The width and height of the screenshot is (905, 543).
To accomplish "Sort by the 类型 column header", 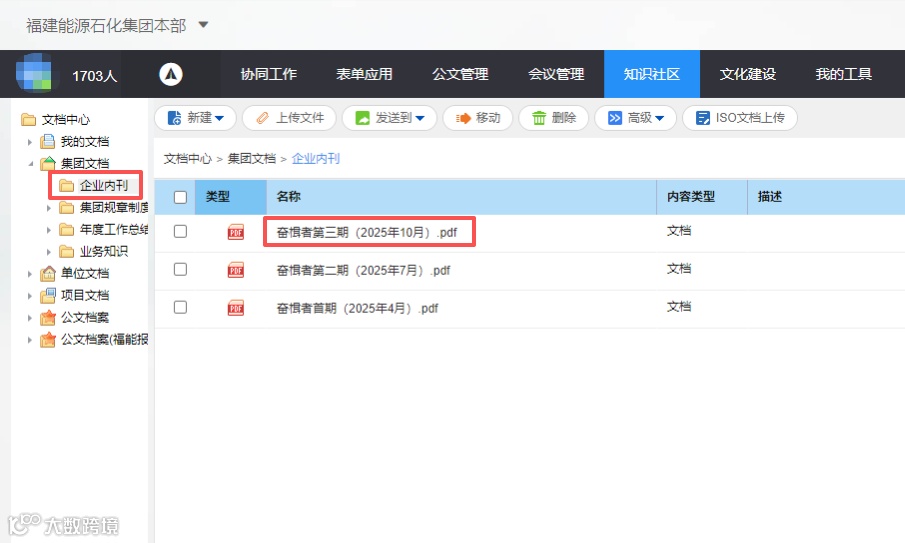I will coord(231,197).
